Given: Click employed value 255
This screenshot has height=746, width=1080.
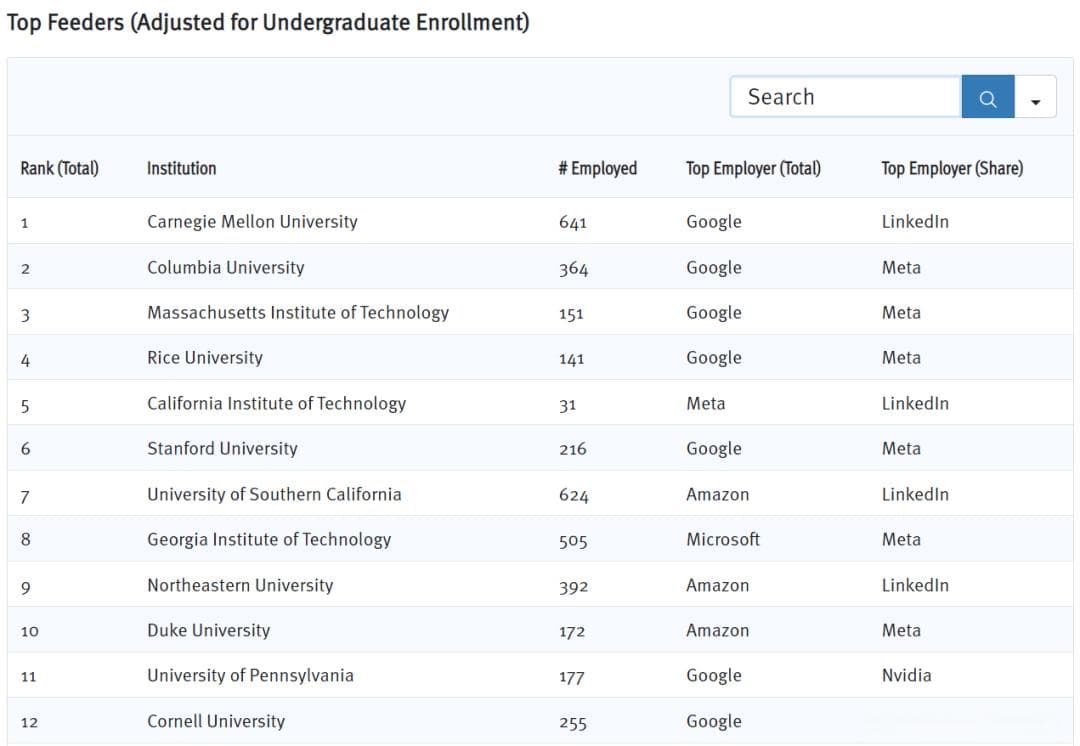Looking at the screenshot, I should pos(572,722).
